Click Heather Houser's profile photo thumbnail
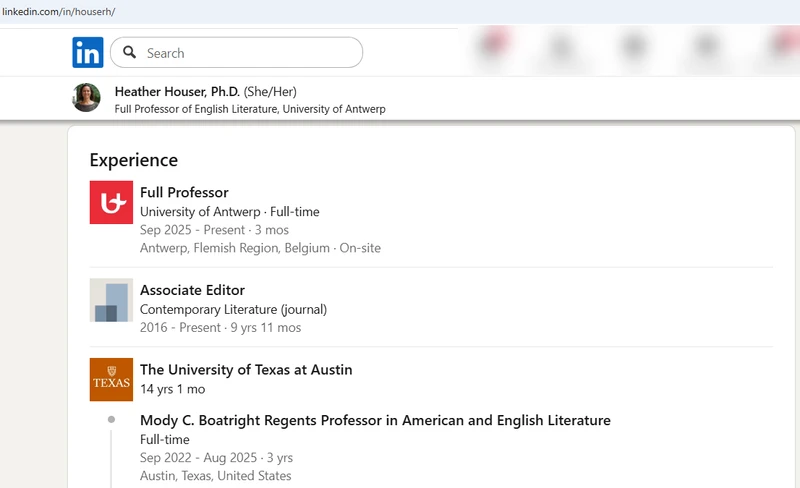Image resolution: width=800 pixels, height=488 pixels. (86, 97)
